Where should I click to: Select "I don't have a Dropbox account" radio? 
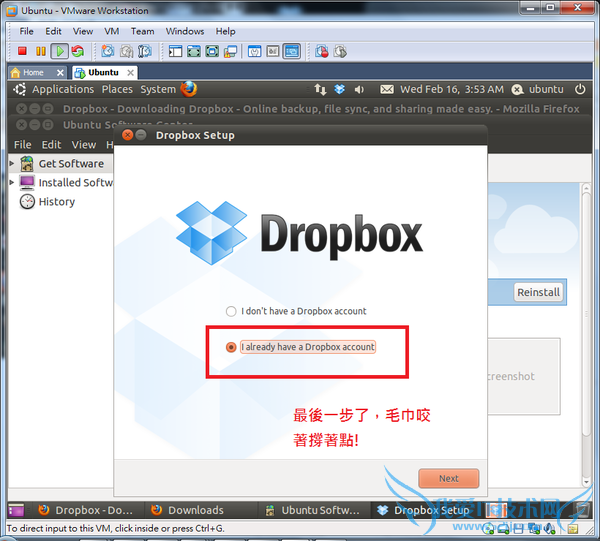(x=231, y=311)
